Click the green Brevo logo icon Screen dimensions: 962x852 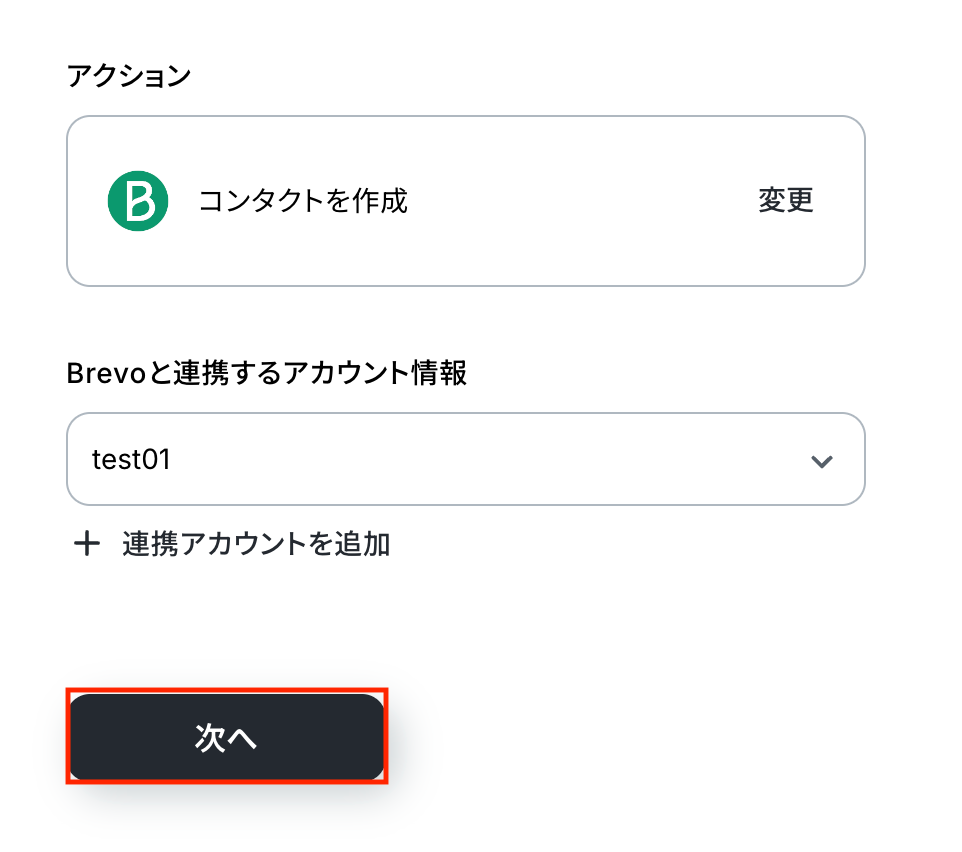(137, 201)
